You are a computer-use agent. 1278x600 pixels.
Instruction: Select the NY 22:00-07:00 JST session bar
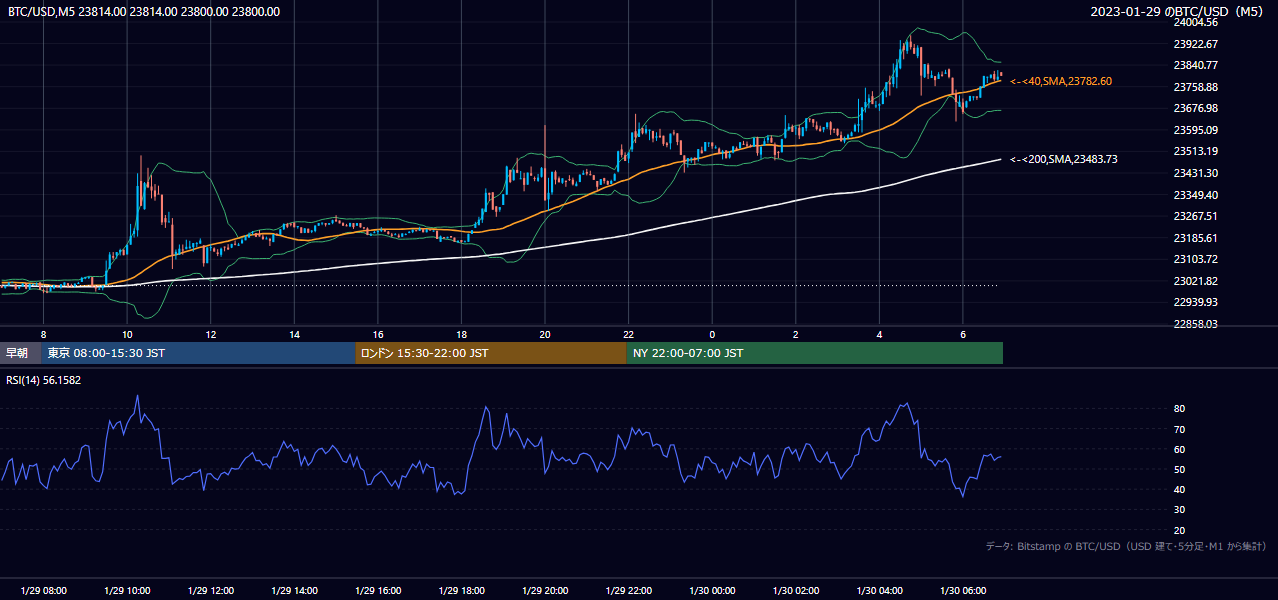pos(815,353)
